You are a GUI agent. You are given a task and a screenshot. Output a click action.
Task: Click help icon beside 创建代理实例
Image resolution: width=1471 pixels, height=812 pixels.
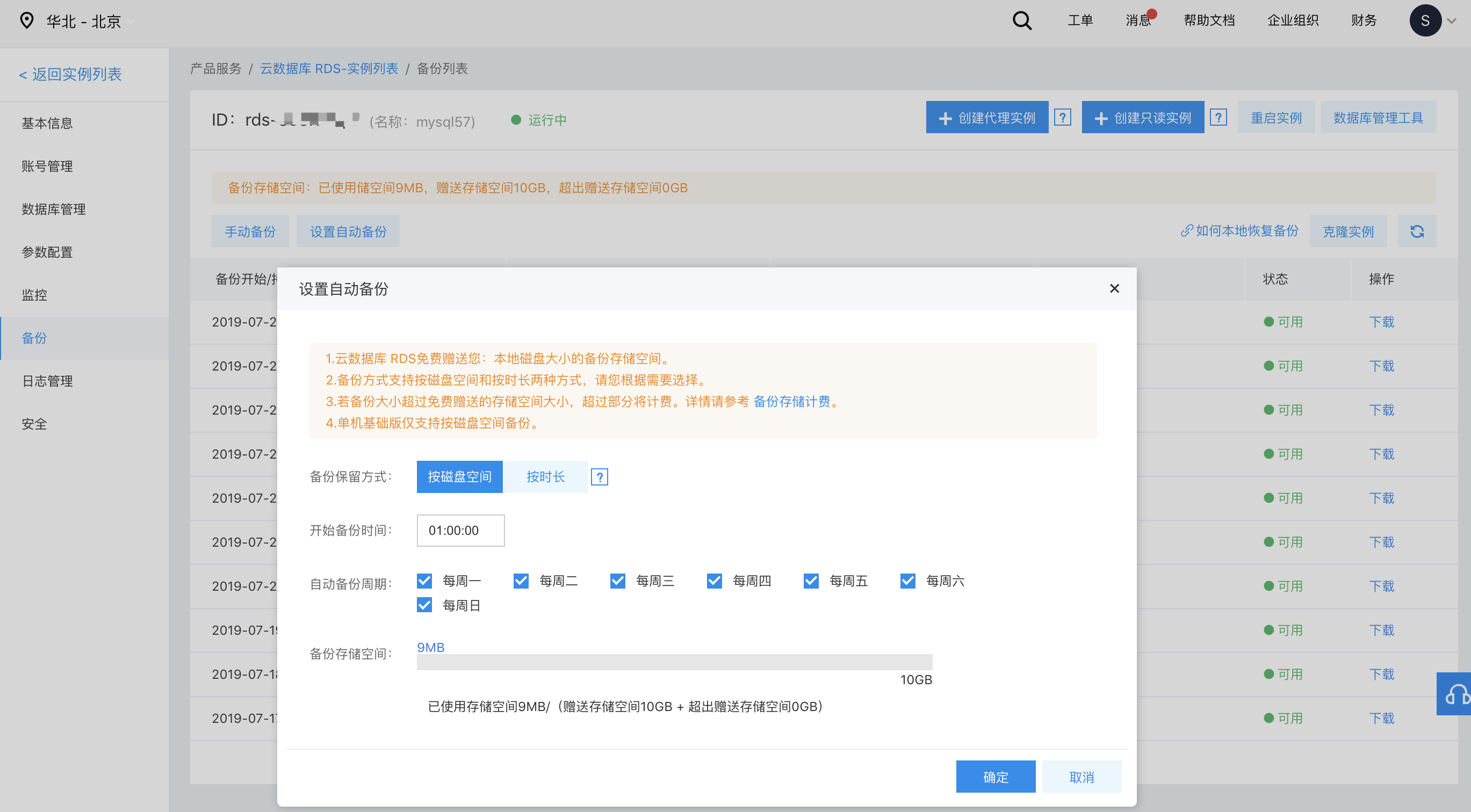coord(1062,118)
